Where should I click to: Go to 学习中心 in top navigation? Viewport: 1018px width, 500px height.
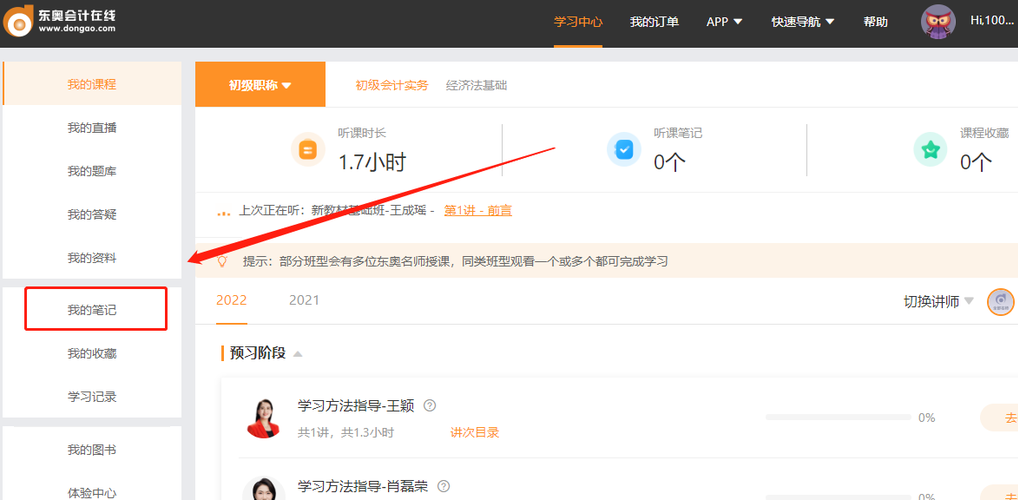(x=578, y=21)
